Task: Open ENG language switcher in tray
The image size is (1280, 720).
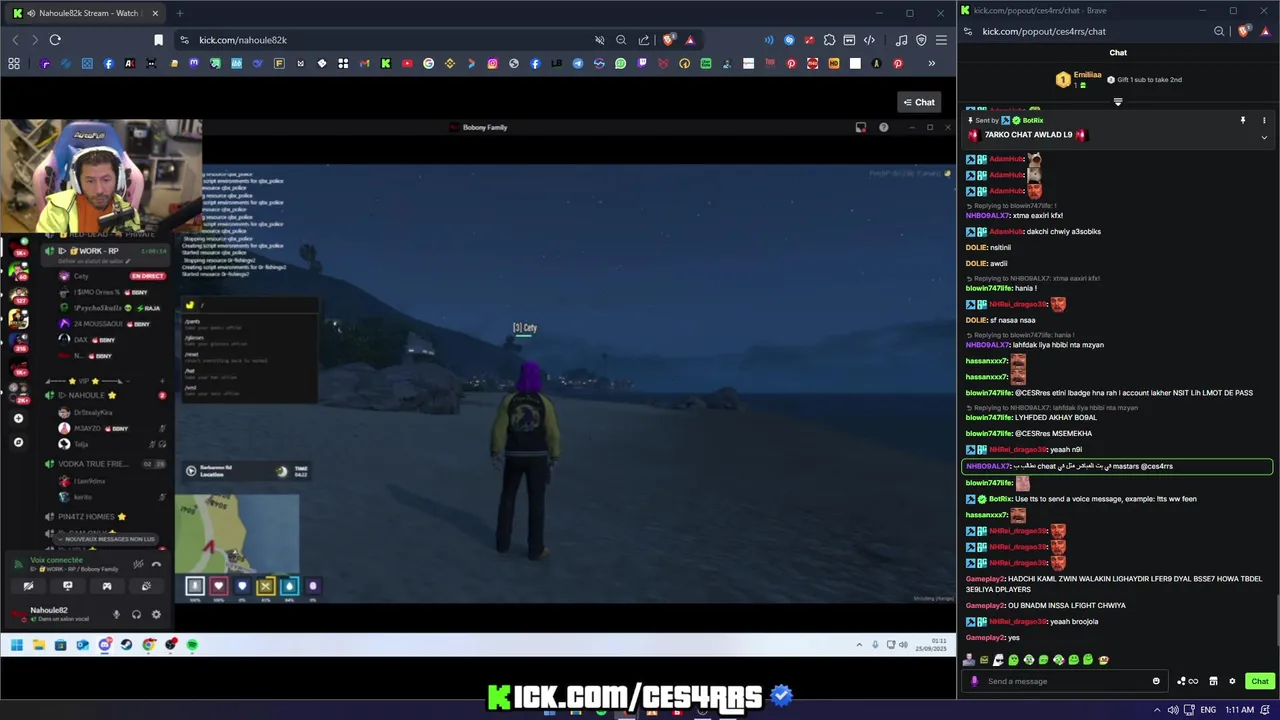Action: pyautogui.click(x=1208, y=710)
